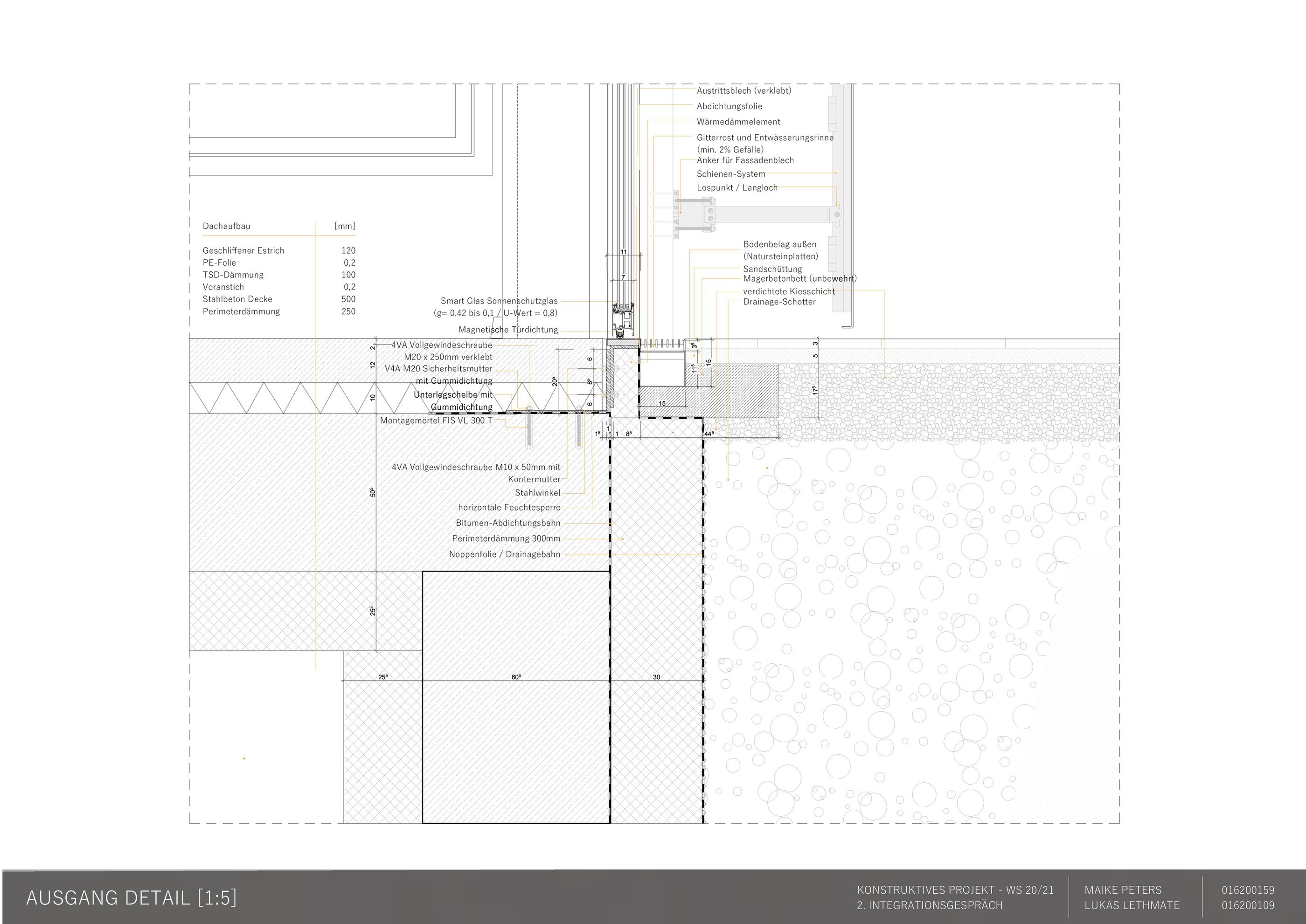Click the 'Austrittsblech (verklebt)' label

coord(743,90)
